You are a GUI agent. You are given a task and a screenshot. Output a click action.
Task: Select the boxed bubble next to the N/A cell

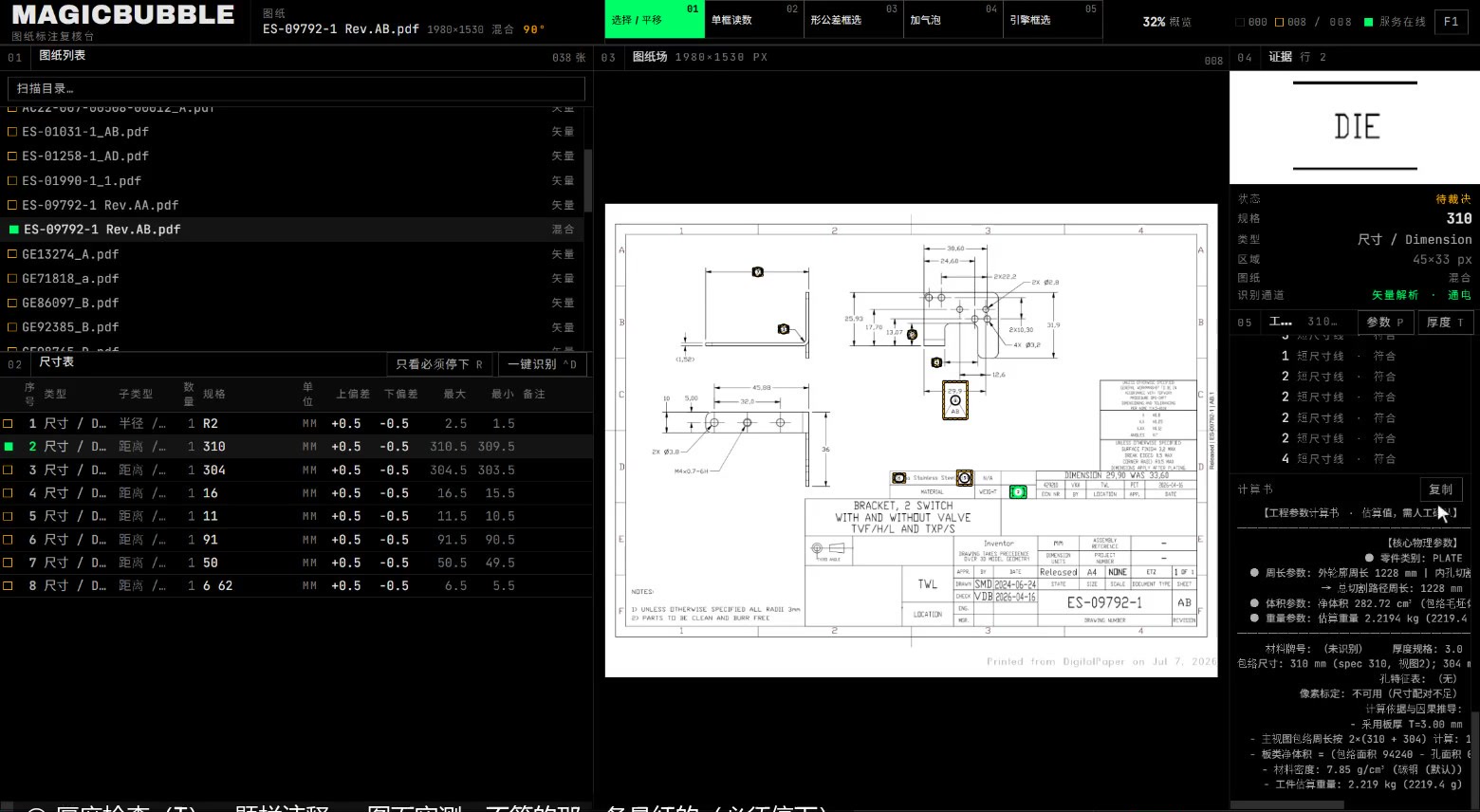[x=965, y=478]
